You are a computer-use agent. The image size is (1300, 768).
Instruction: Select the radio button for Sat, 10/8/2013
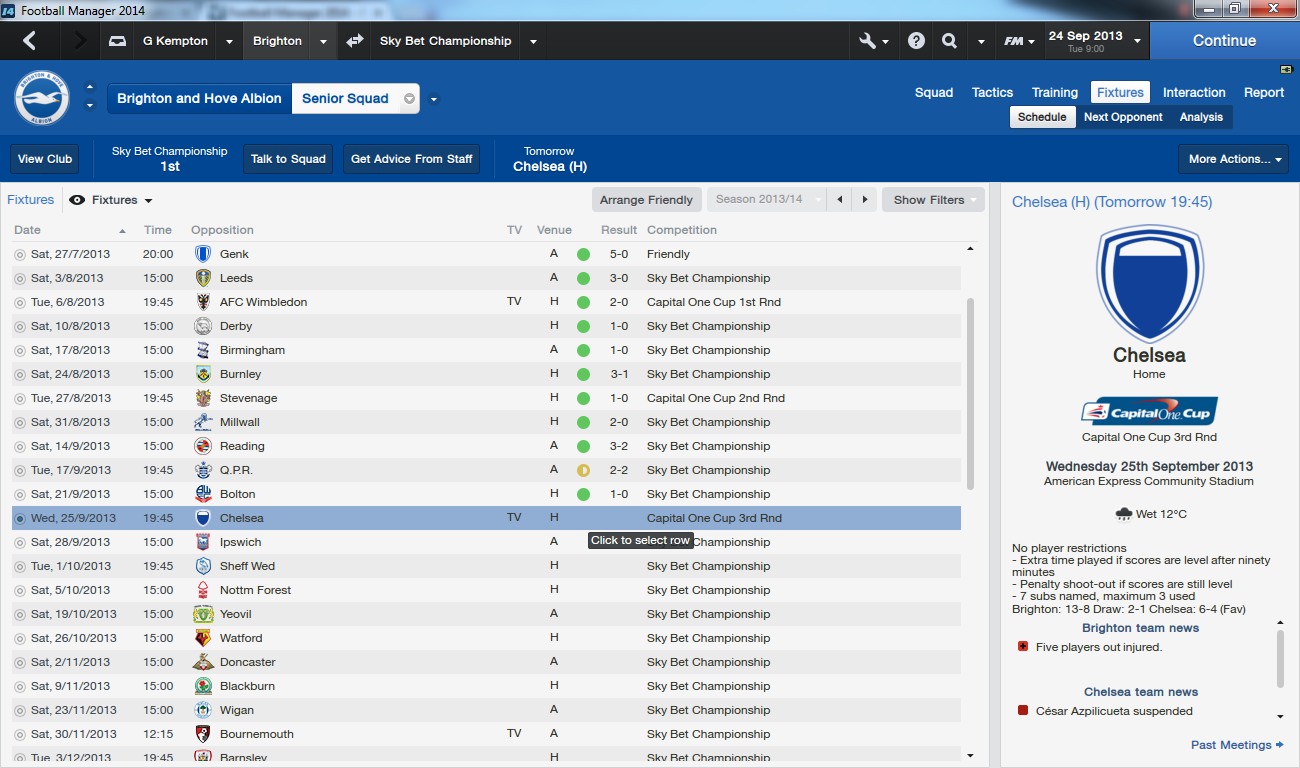(x=20, y=326)
